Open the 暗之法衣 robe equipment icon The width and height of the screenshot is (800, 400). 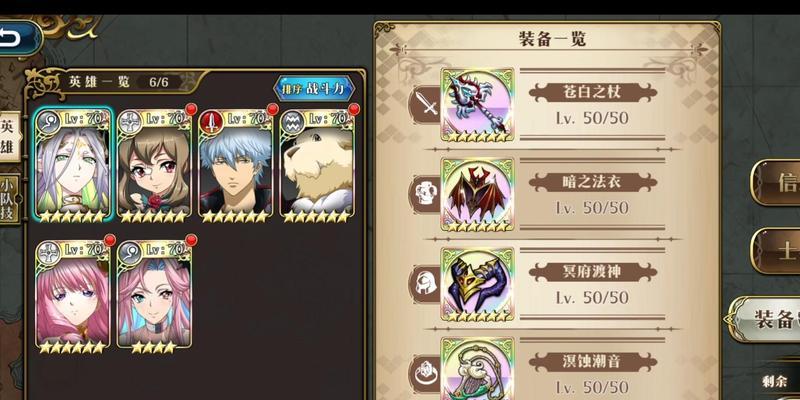tap(478, 194)
